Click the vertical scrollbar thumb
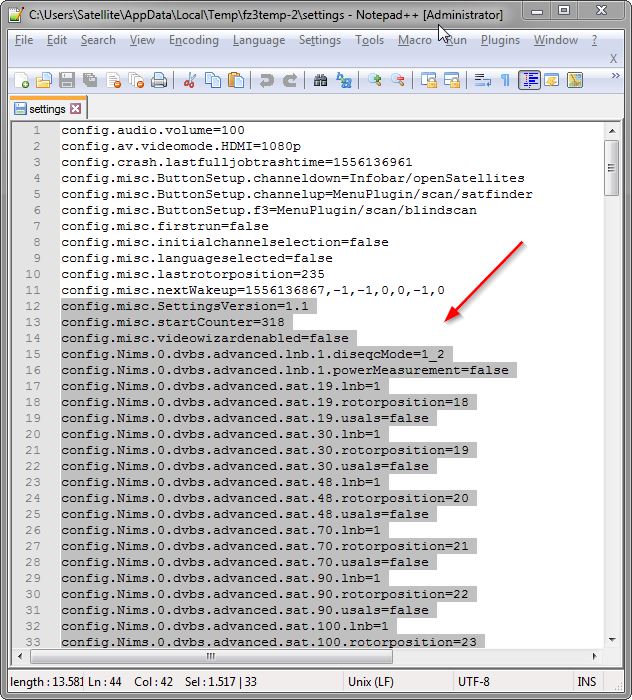The height and width of the screenshot is (700, 632). [x=611, y=168]
